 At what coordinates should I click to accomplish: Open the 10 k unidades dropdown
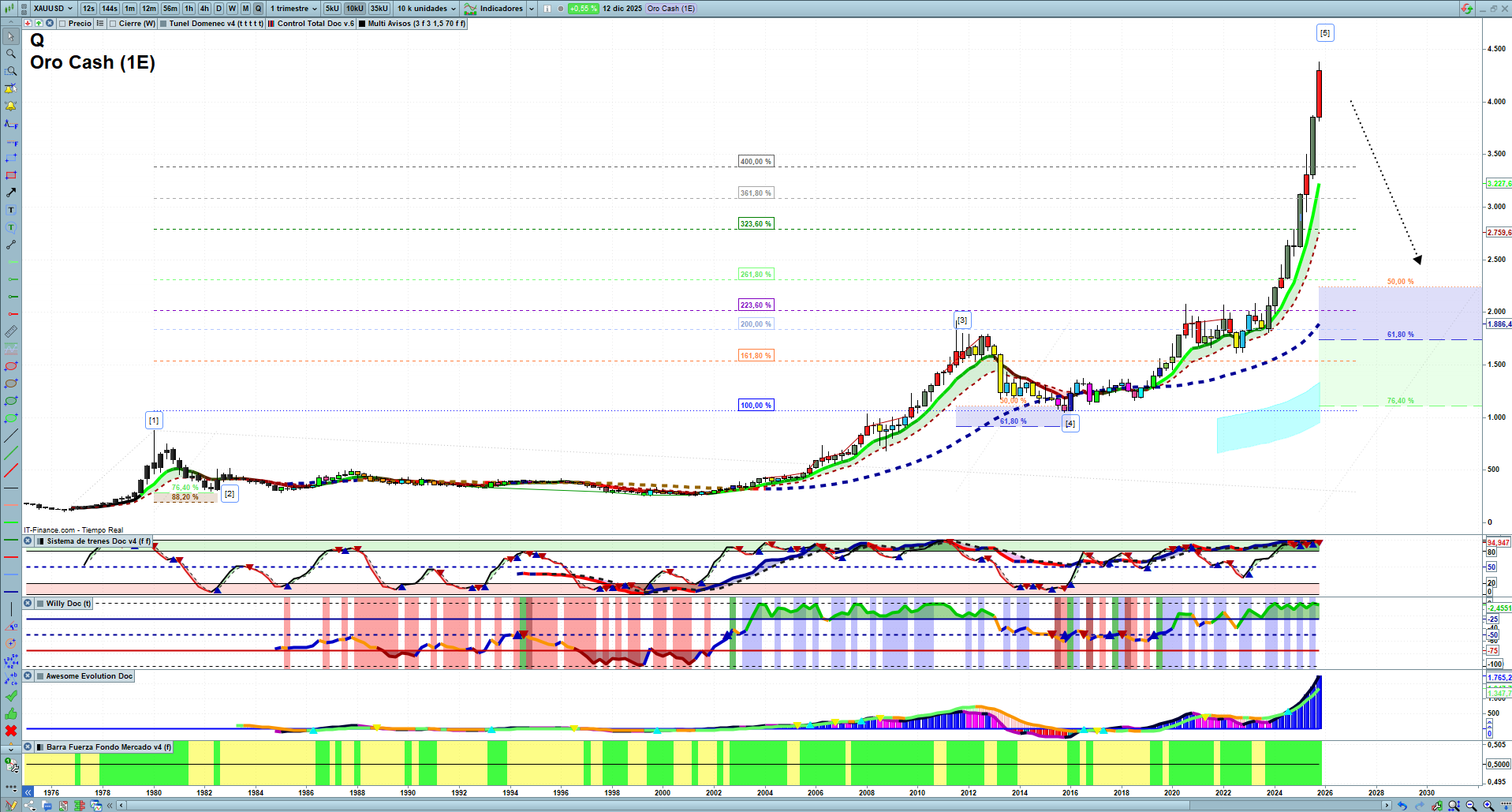(427, 9)
